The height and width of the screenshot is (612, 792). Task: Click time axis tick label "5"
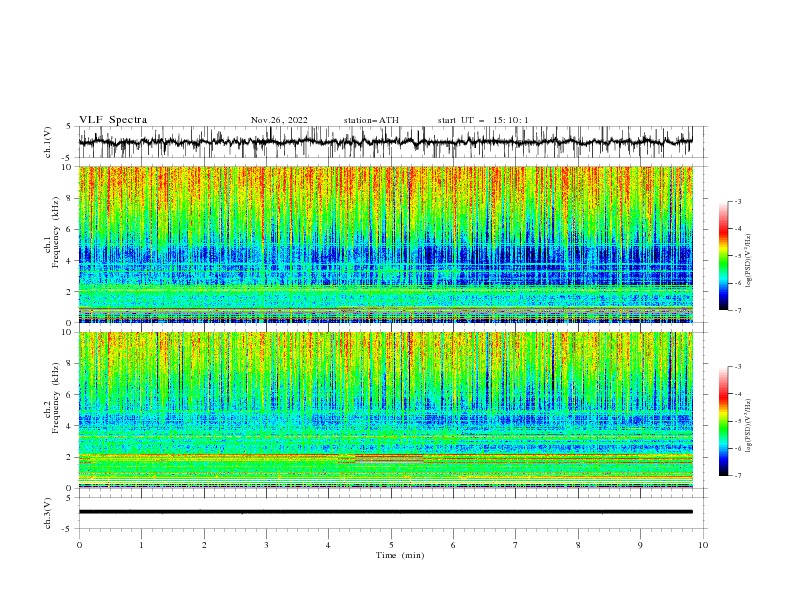tap(391, 545)
